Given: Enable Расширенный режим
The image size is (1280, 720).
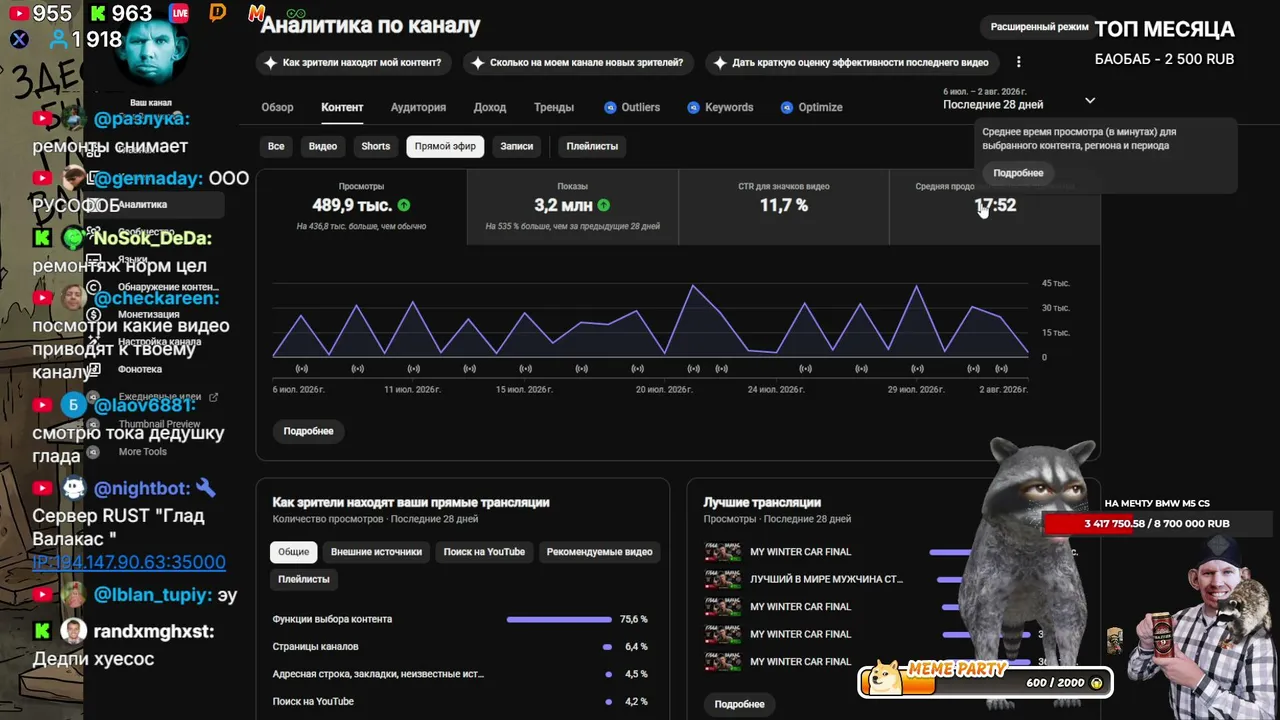Looking at the screenshot, I should pos(1040,27).
